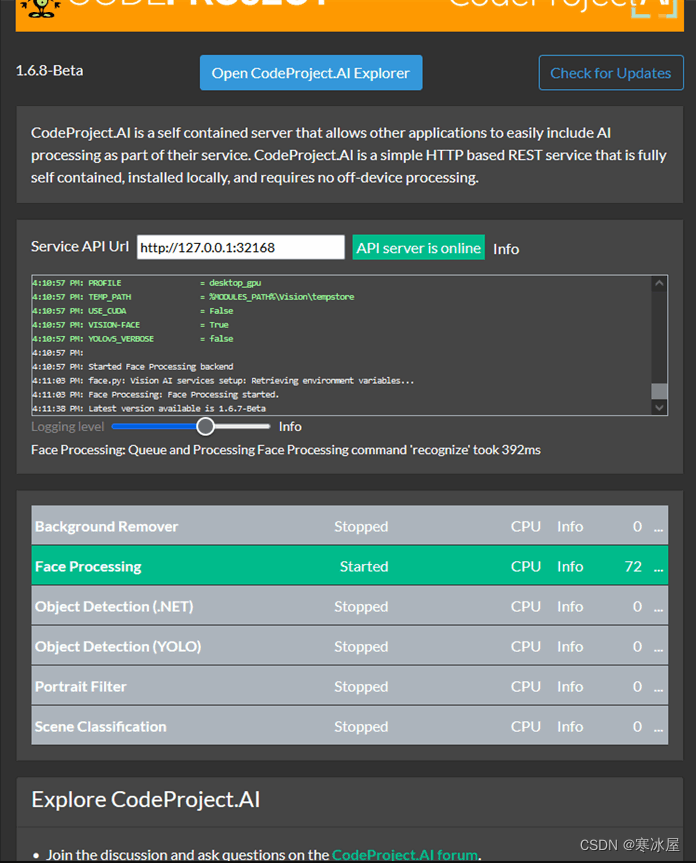696x863 pixels.
Task: Click Info for Portrait Filter
Action: coord(570,687)
